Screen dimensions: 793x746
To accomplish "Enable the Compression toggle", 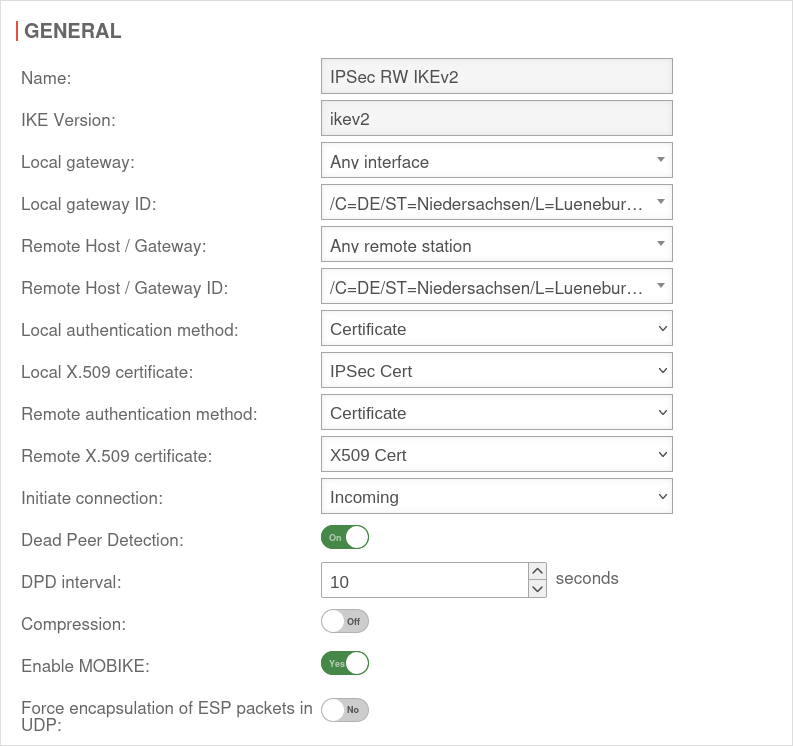I will 345,621.
